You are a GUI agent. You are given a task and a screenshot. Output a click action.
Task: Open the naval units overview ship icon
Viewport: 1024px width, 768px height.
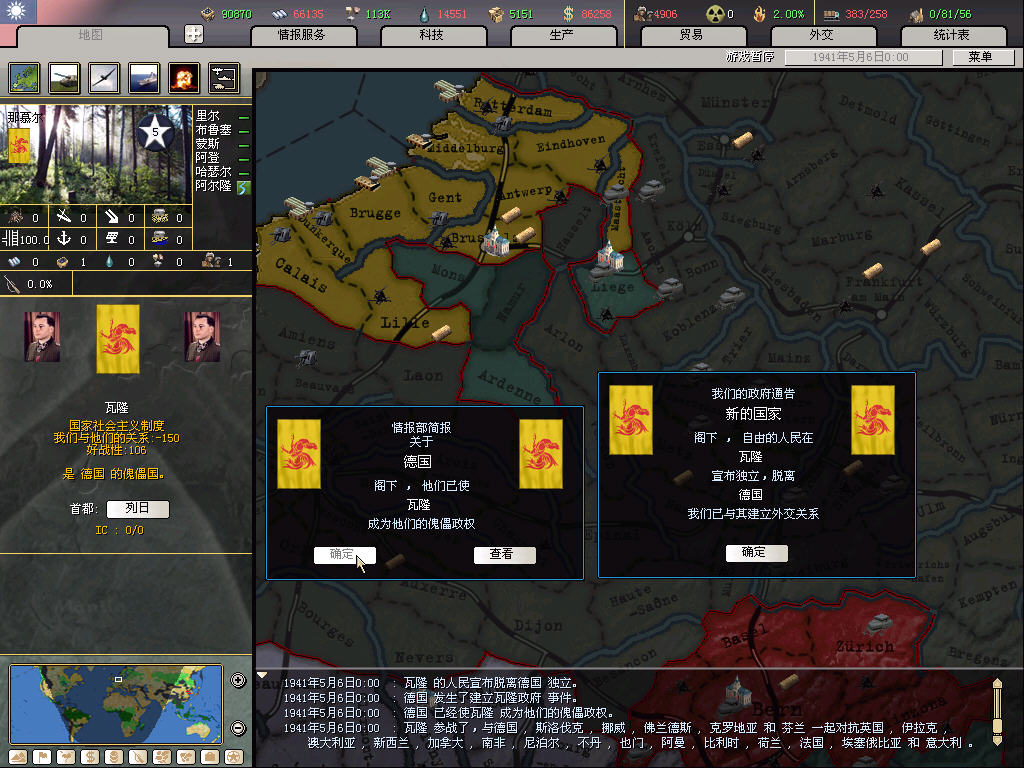pyautogui.click(x=144, y=78)
